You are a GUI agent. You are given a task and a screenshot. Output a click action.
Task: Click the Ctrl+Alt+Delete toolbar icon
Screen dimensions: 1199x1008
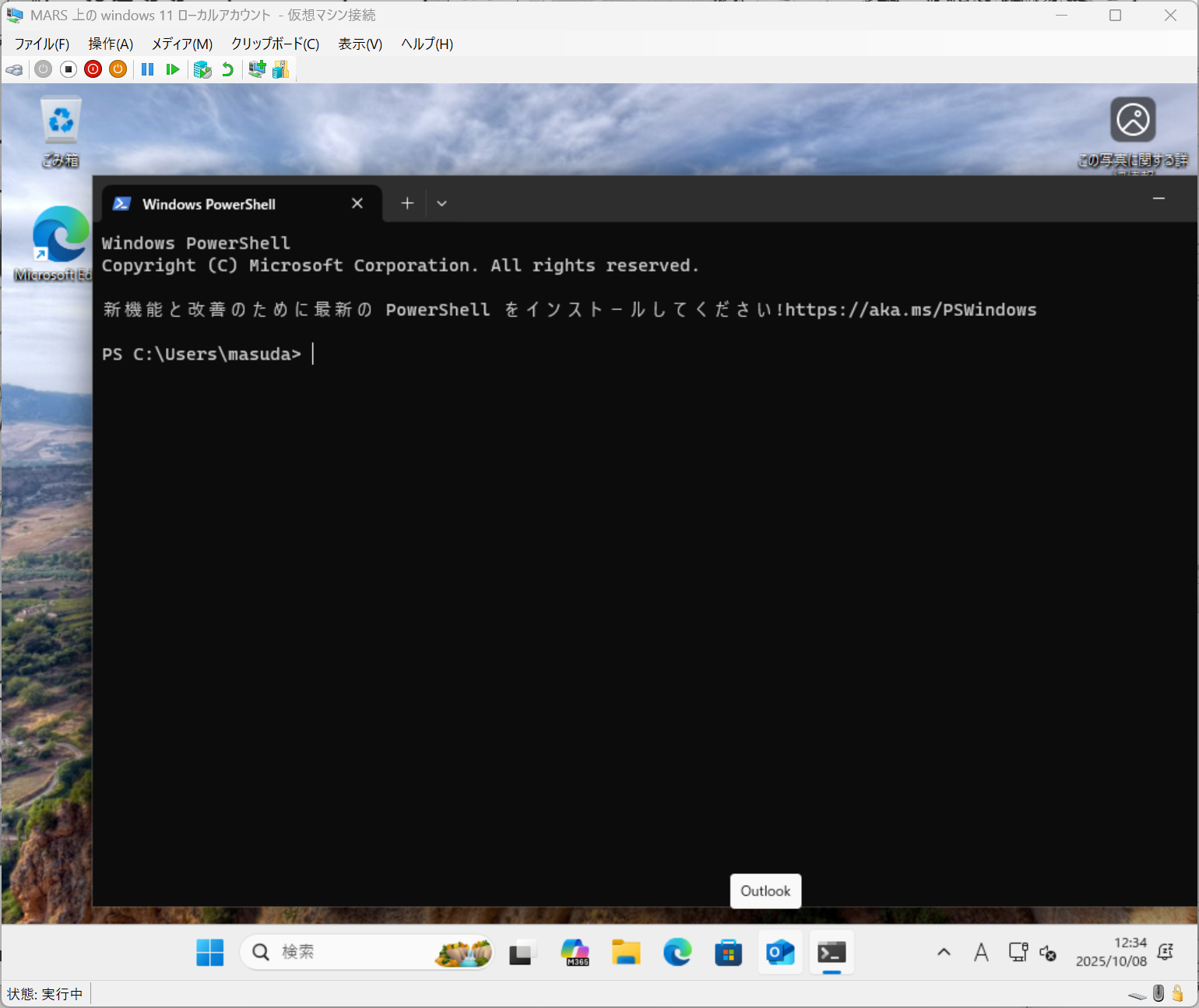(x=14, y=70)
